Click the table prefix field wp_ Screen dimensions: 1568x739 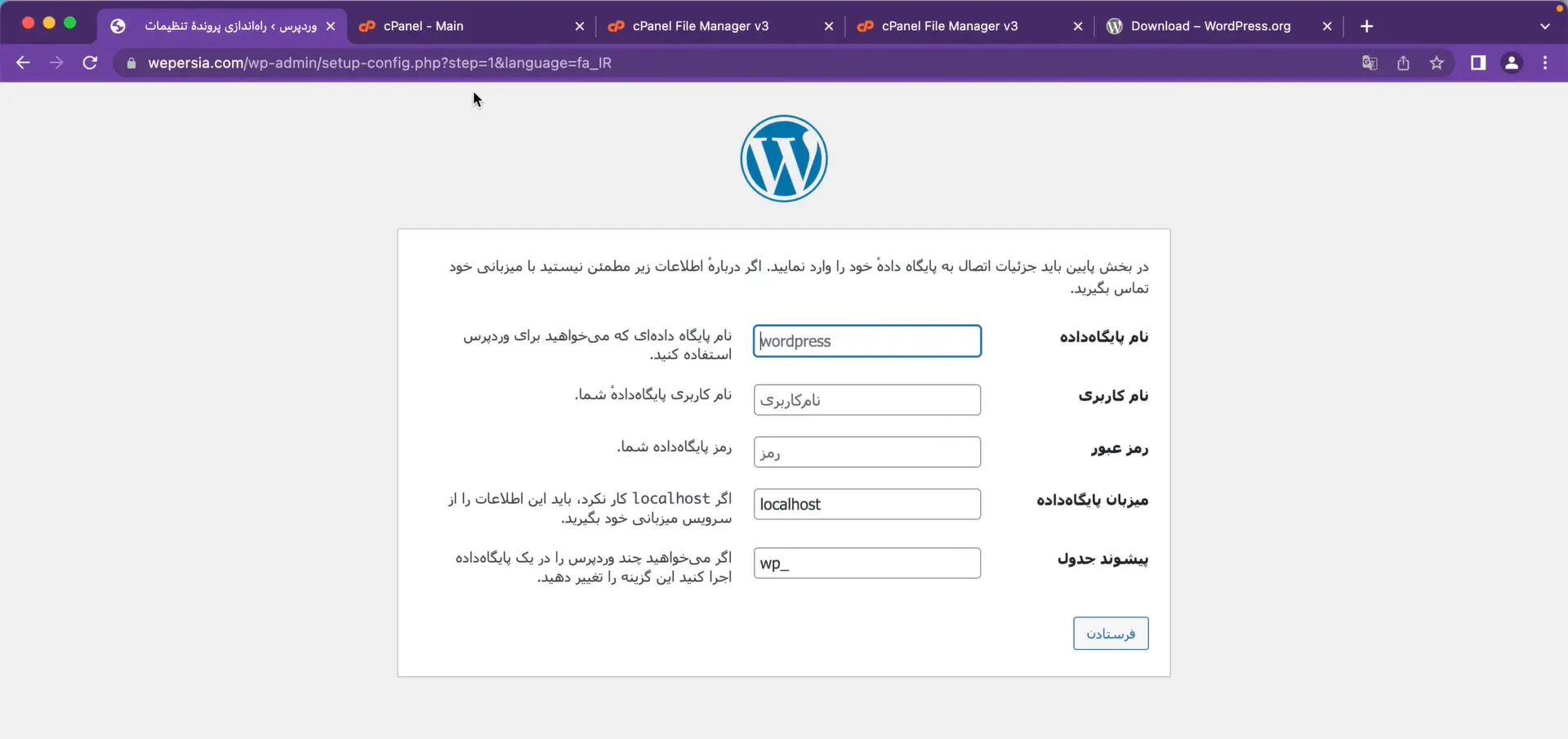pyautogui.click(x=867, y=563)
